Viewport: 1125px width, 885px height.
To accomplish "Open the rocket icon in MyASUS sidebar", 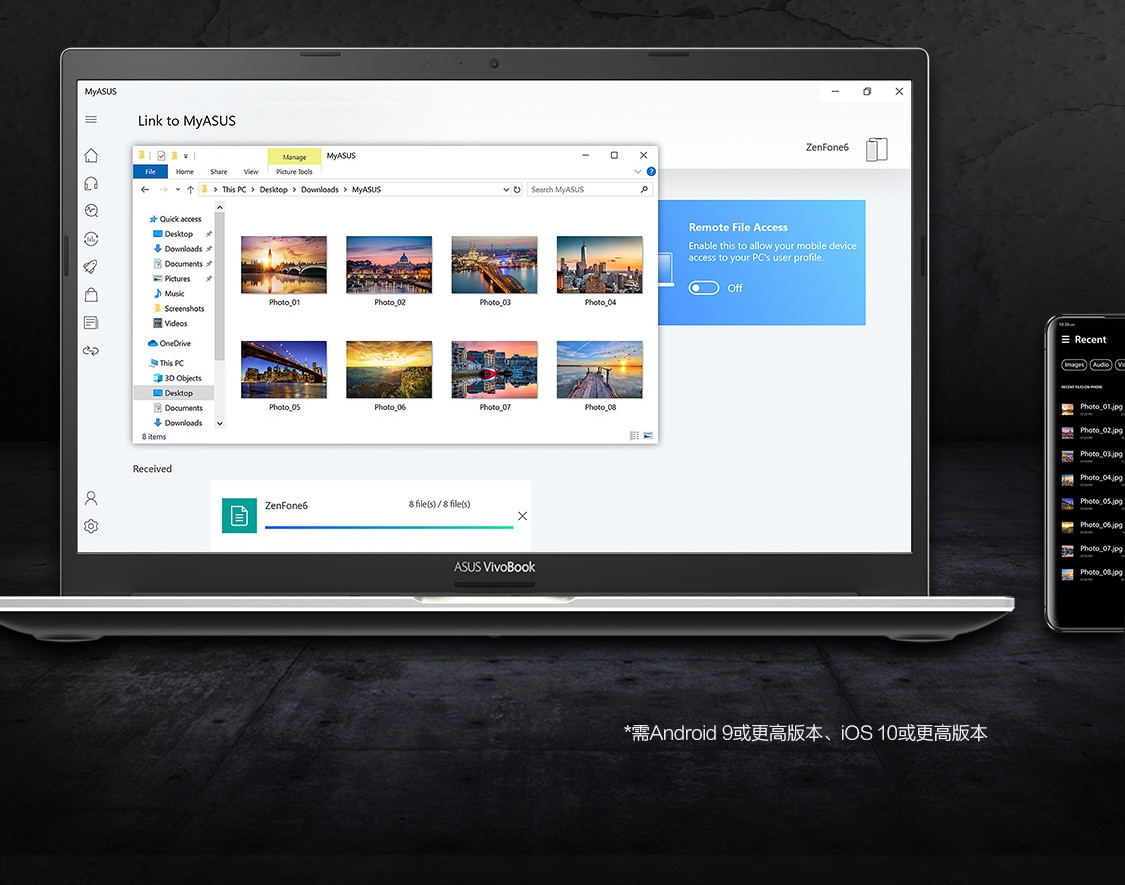I will [91, 267].
